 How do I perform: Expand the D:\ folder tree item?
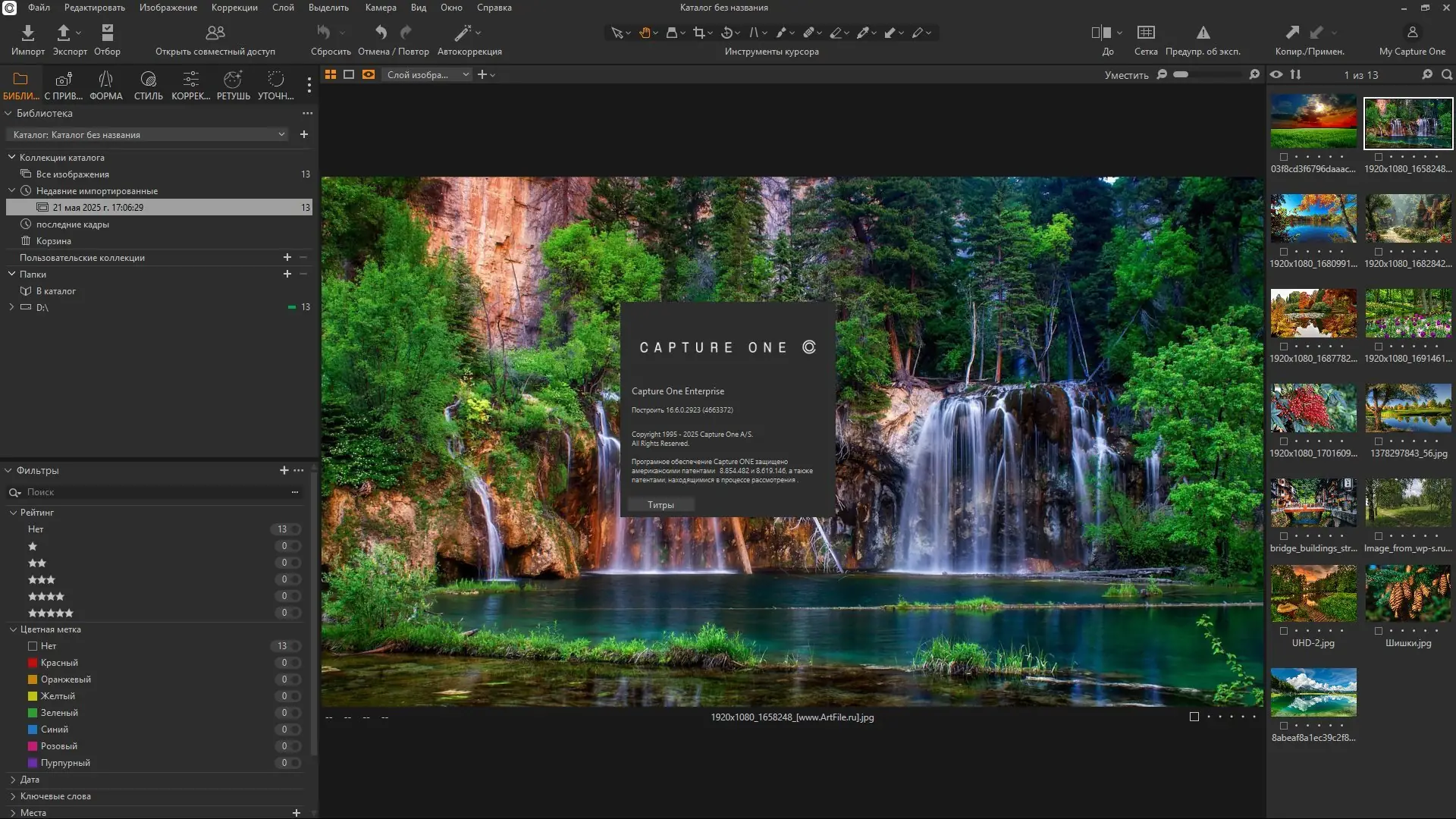11,307
